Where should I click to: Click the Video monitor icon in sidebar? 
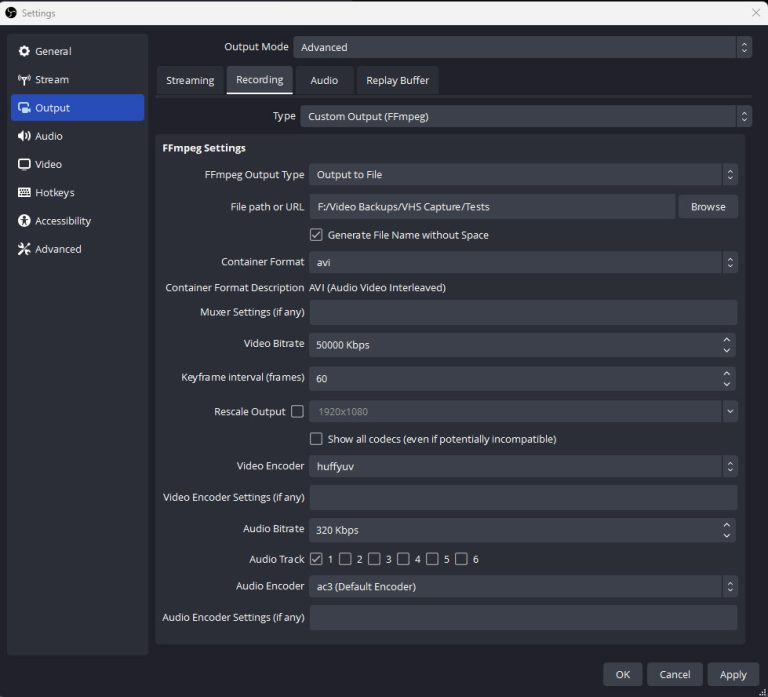pos(24,164)
